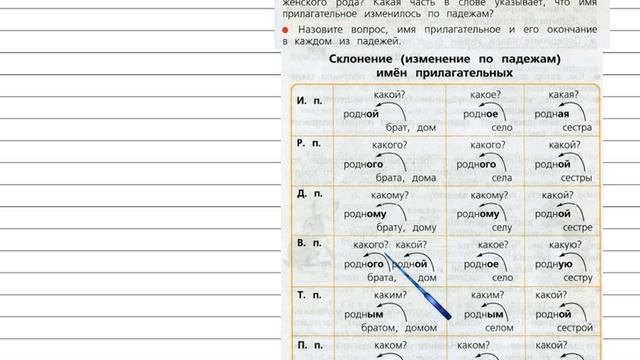Click the word 'села'
Screen dimensions: 640x360
point(502,178)
